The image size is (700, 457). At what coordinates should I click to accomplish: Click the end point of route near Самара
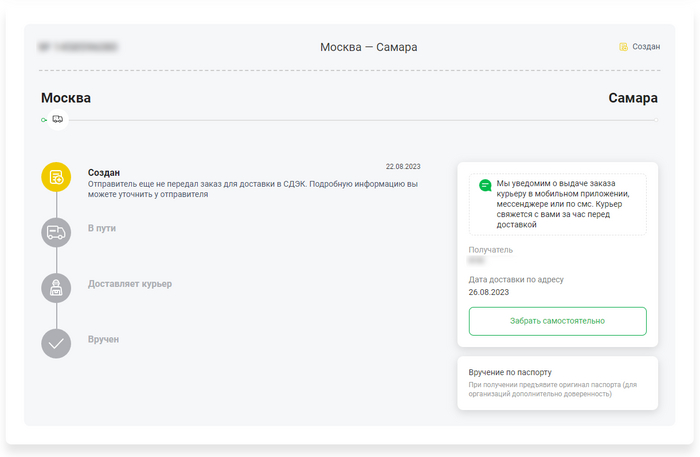[656, 120]
